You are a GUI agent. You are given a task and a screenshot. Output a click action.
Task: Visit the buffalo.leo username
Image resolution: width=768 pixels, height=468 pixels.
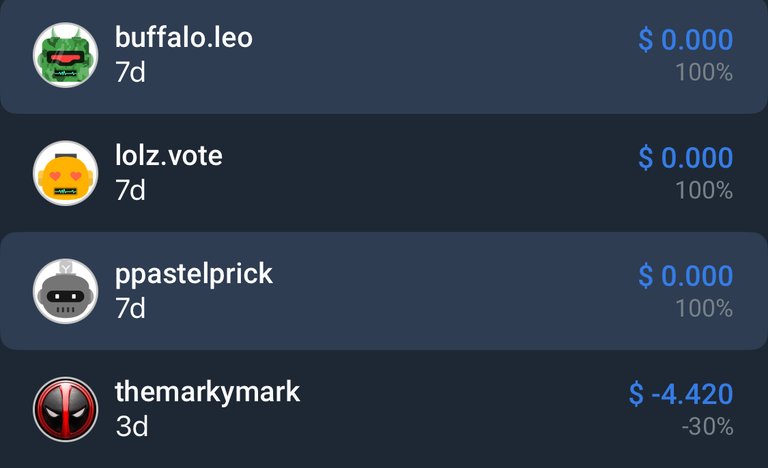184,38
